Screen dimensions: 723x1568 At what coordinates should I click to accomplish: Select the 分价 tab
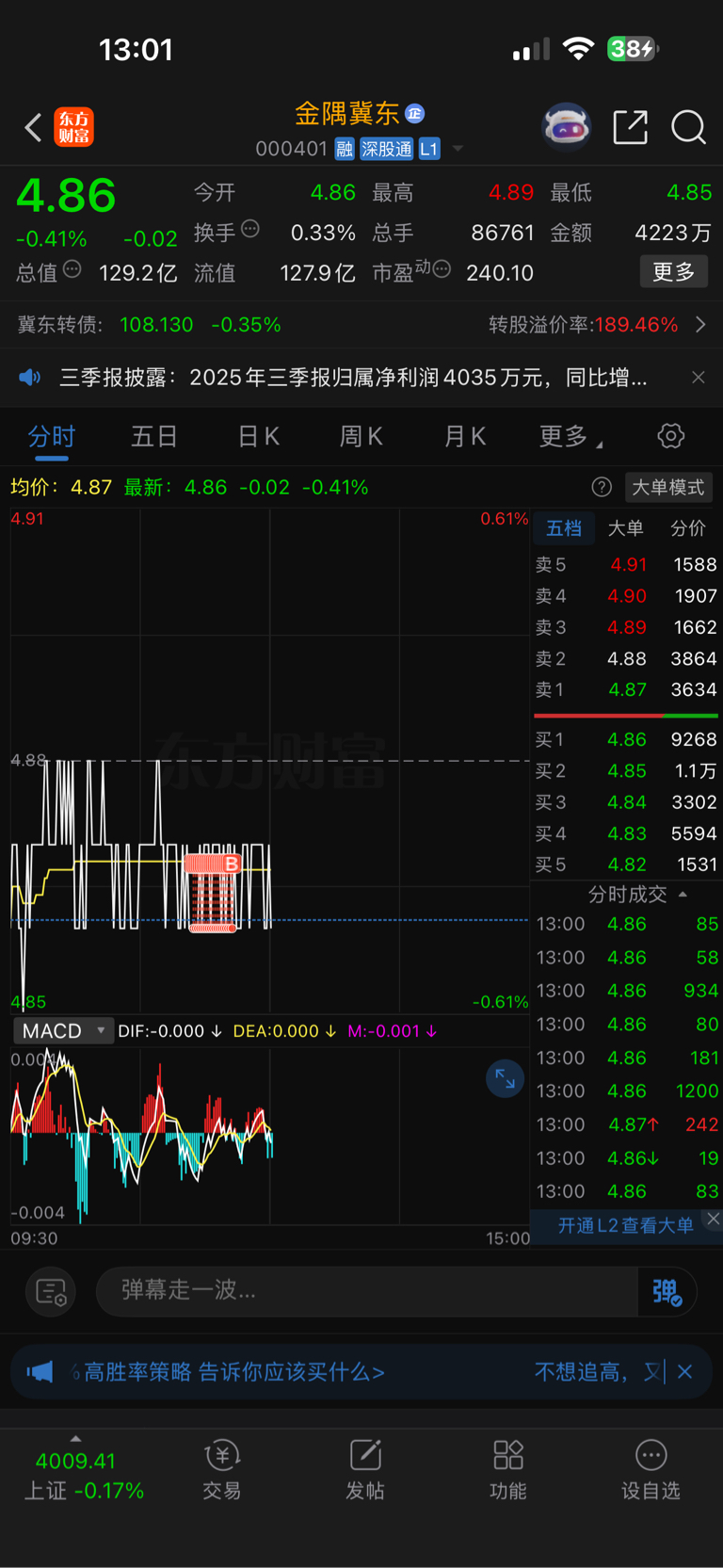point(687,528)
